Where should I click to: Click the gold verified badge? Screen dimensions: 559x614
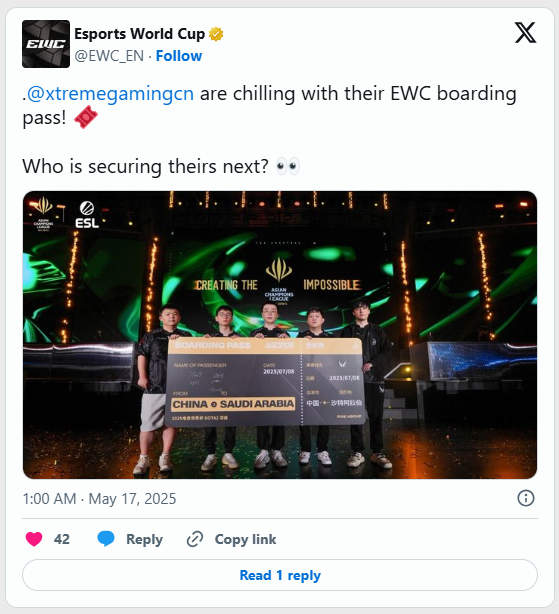point(216,34)
